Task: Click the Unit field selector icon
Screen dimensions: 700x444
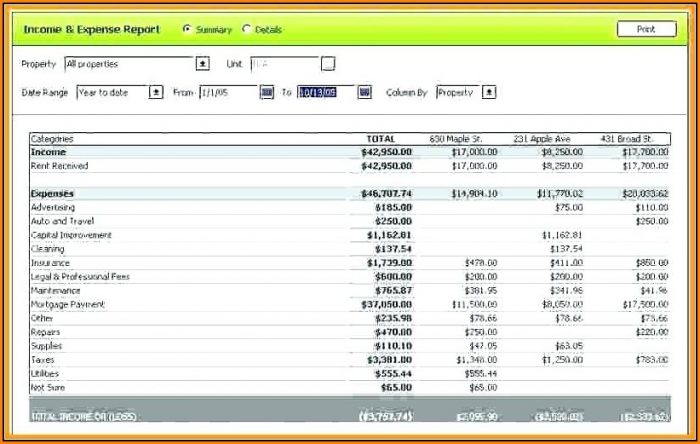Action: click(x=327, y=64)
